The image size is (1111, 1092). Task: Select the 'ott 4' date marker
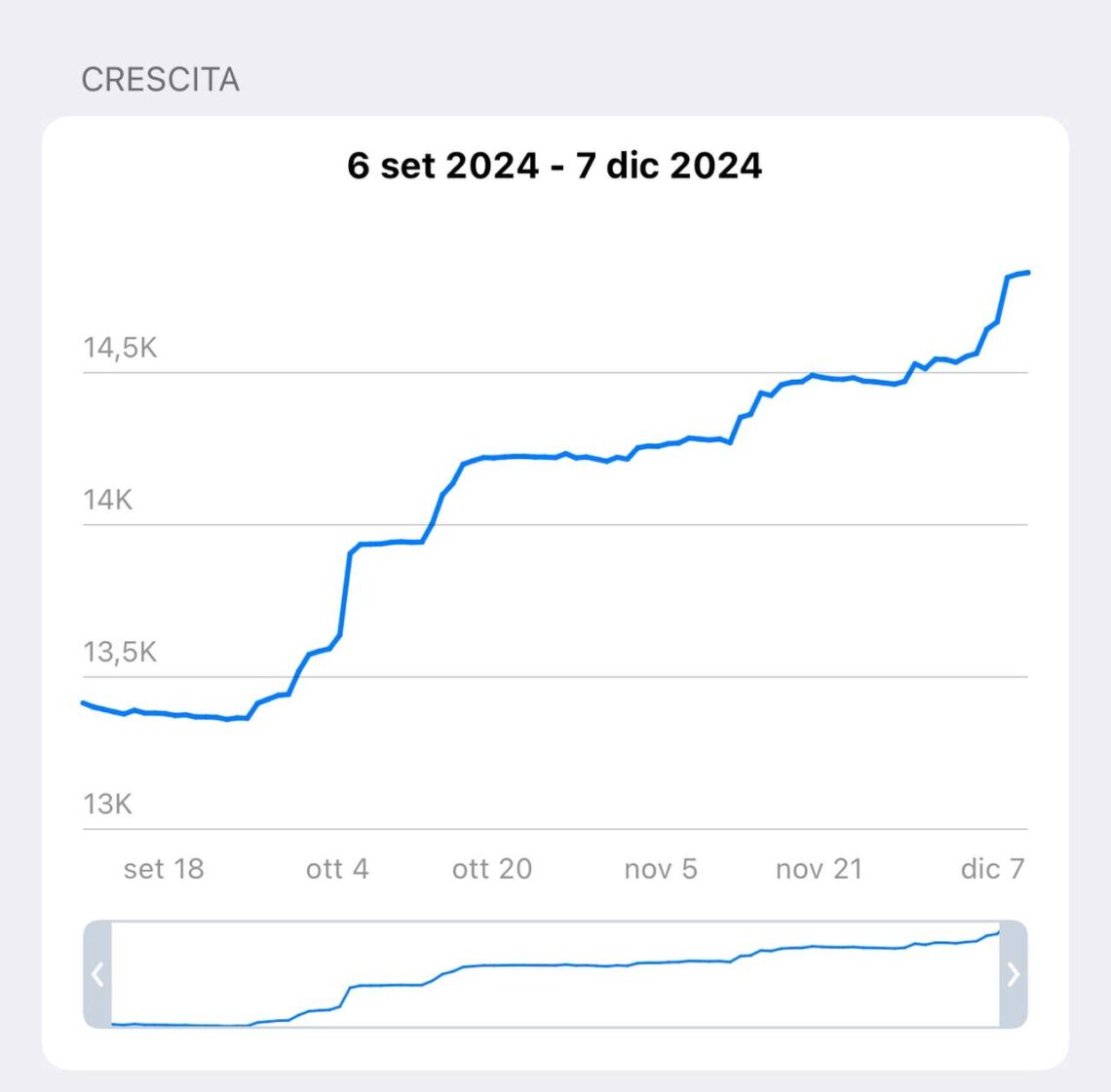[x=337, y=869]
